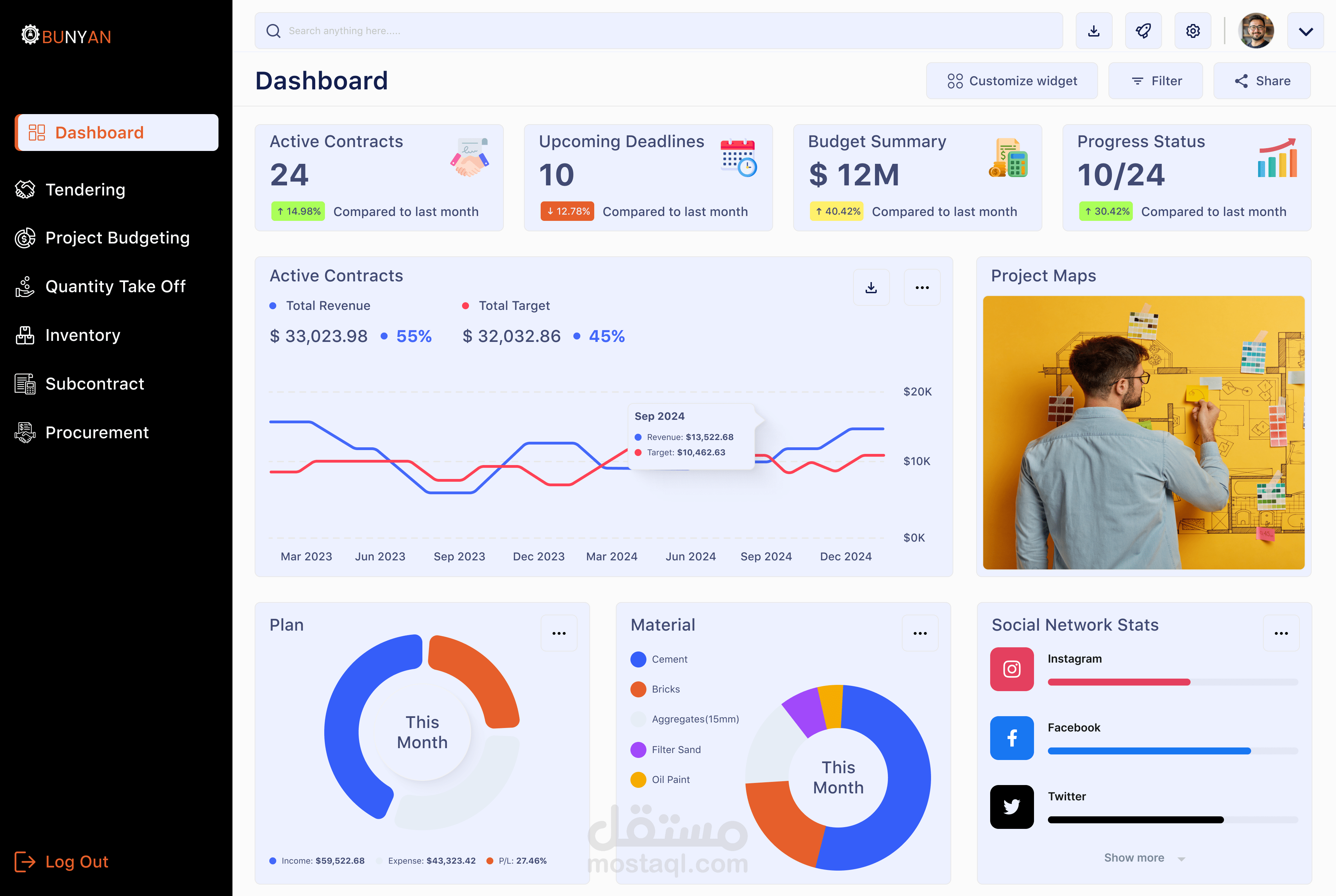Click the Facebook social icon

(1011, 737)
